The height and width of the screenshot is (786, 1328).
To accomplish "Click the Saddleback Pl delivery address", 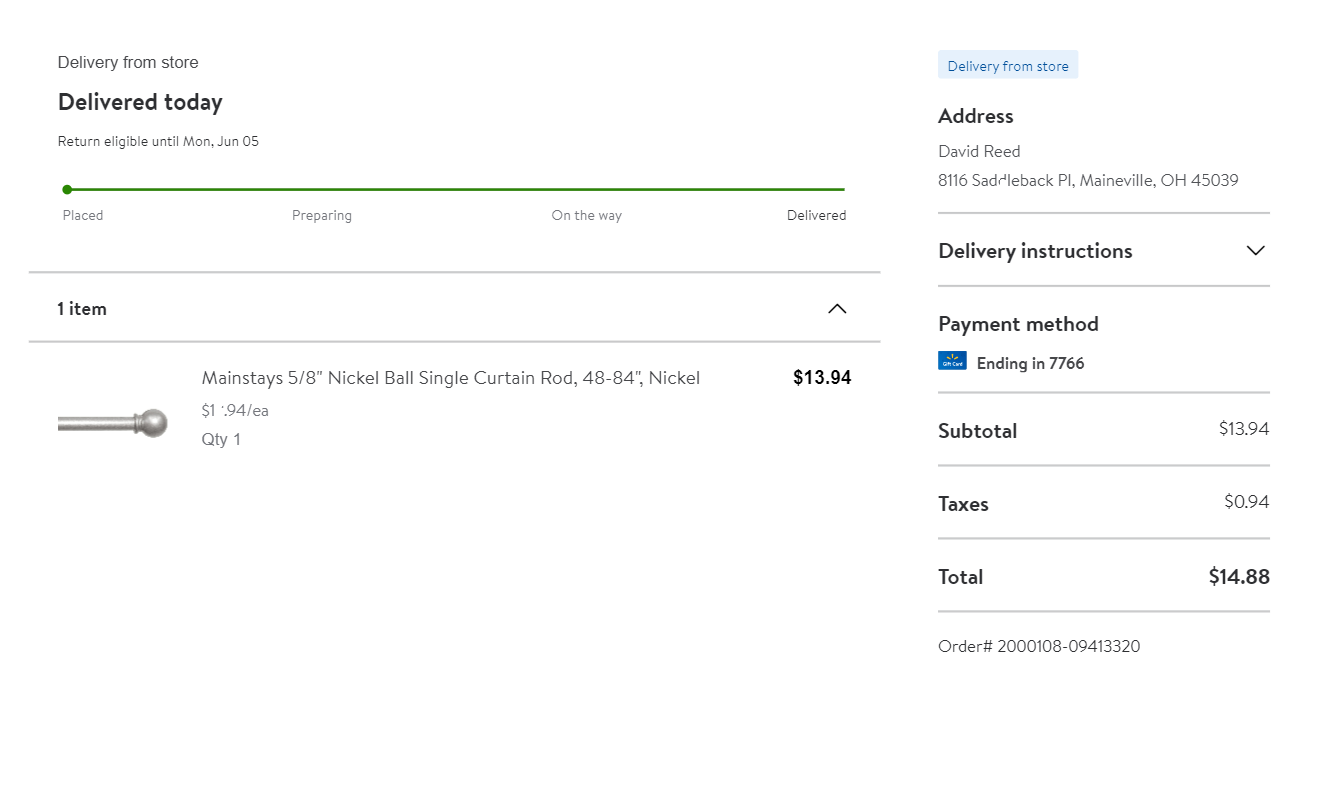I will click(1087, 181).
